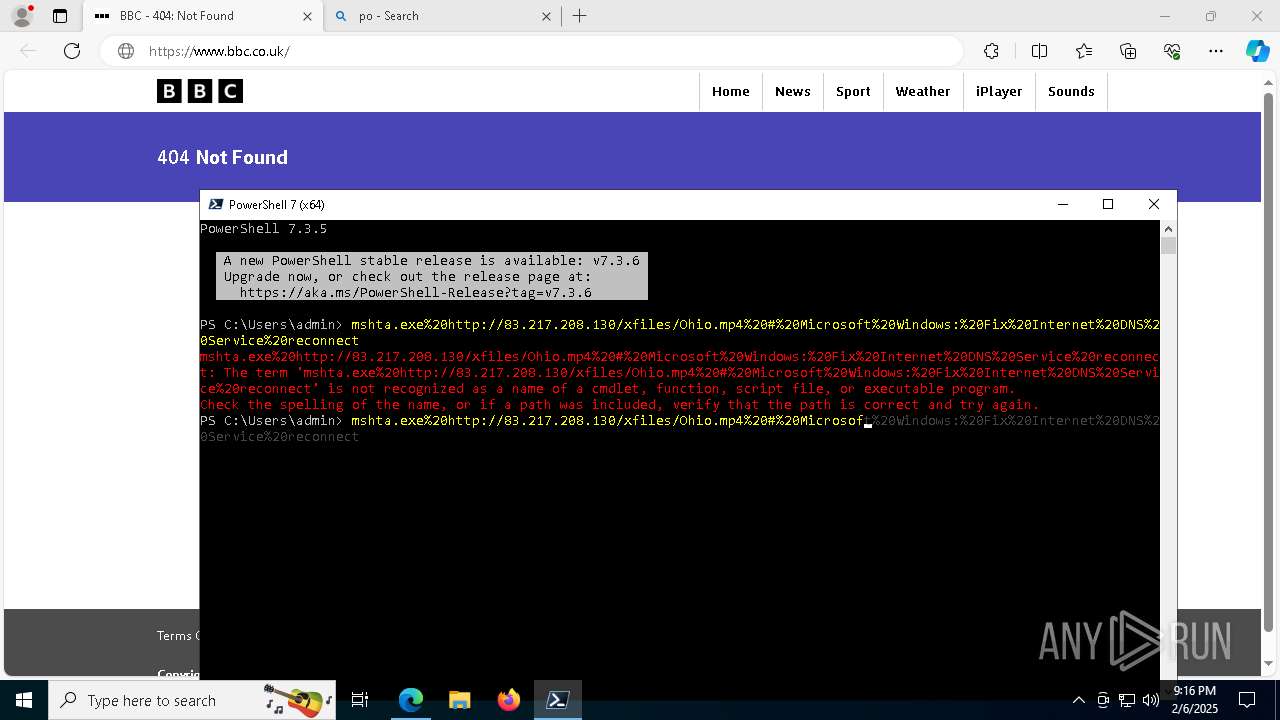Go to BBC News link

coord(792,91)
